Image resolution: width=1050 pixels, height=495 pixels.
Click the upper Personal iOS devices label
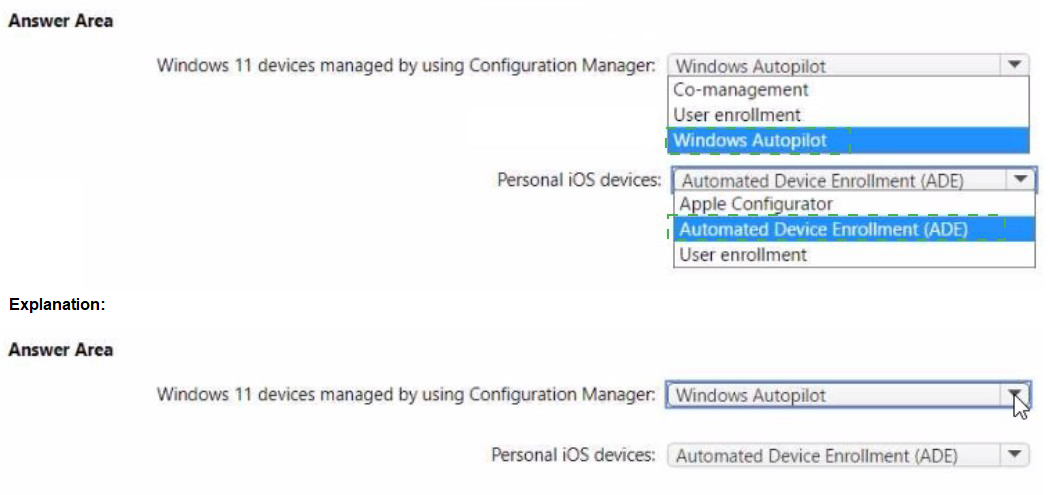(x=579, y=180)
